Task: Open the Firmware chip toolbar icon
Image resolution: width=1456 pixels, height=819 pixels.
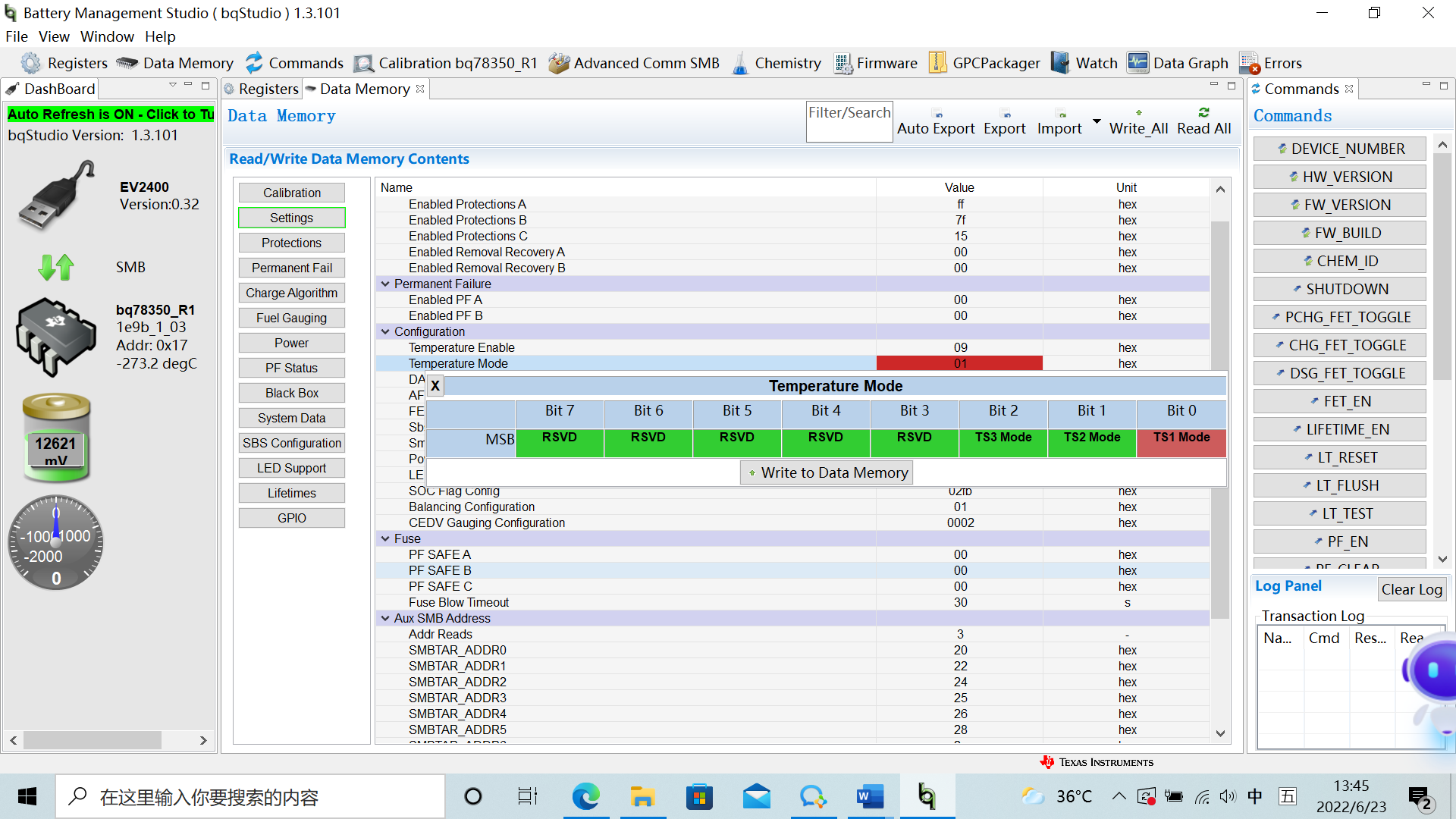Action: 843,63
